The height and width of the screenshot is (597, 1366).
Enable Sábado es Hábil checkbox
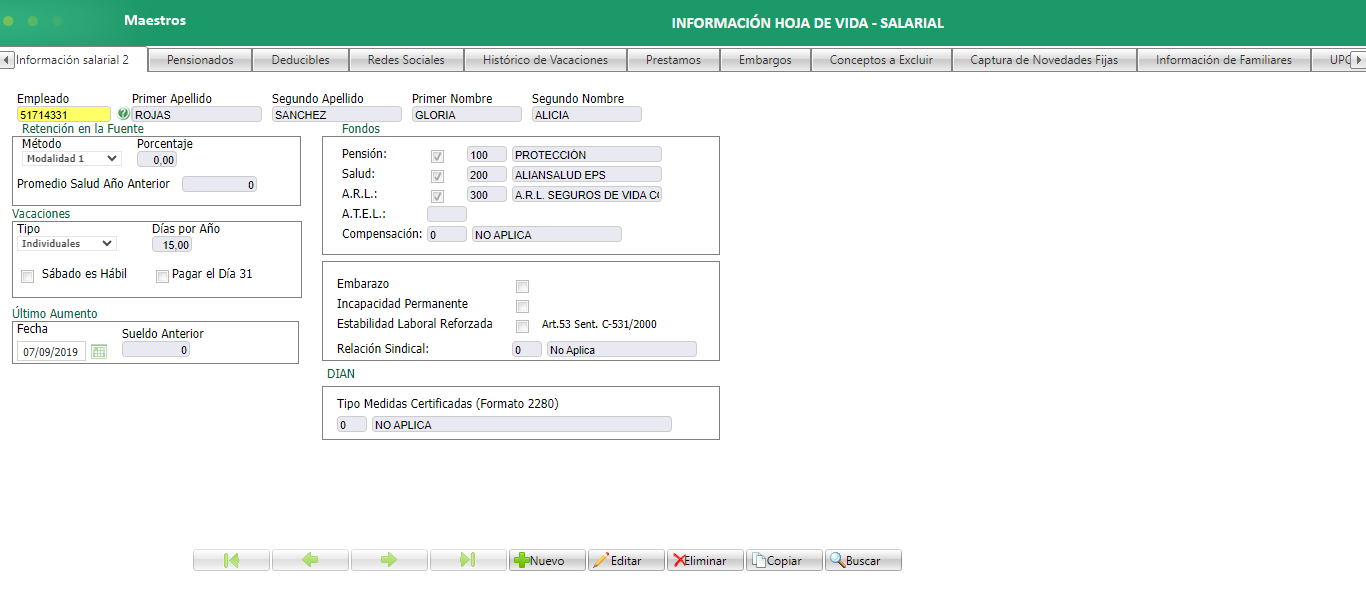[28, 276]
